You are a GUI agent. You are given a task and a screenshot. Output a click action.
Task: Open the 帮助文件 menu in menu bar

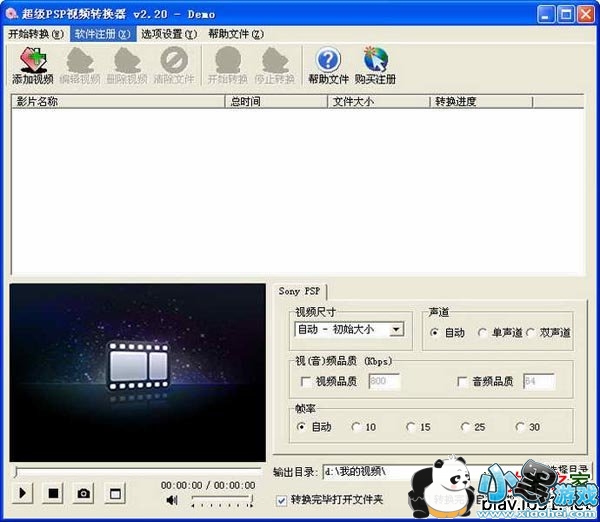click(236, 34)
